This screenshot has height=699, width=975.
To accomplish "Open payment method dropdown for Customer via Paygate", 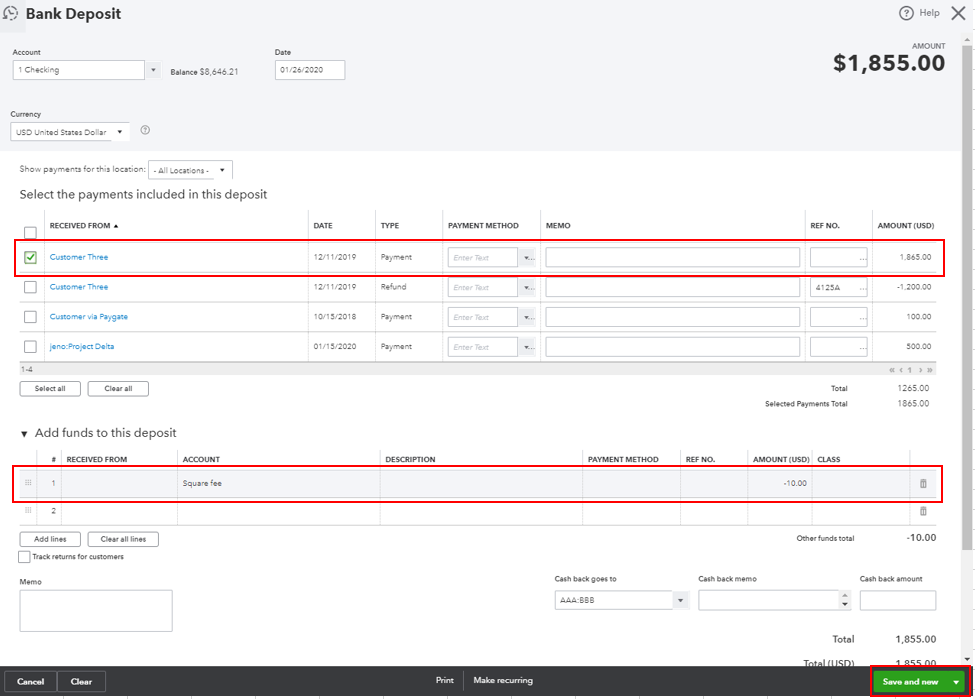I will [527, 317].
